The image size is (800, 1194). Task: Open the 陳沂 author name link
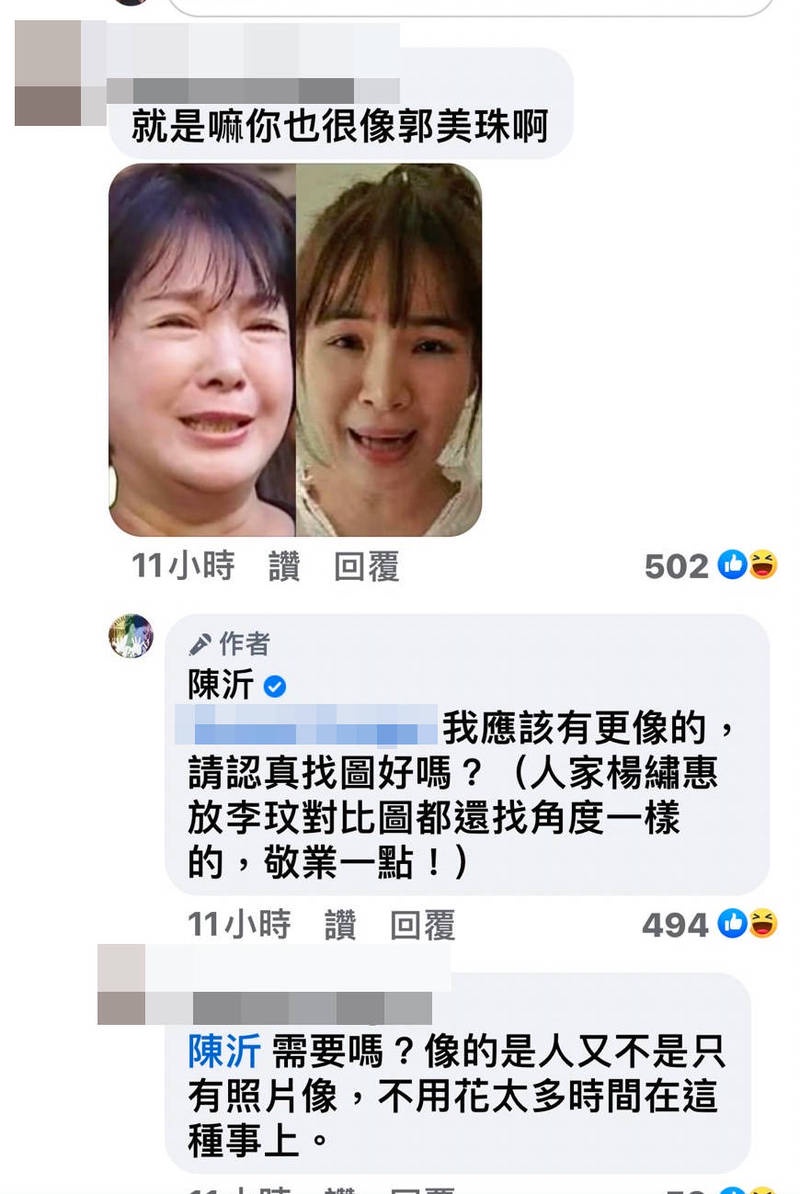pyautogui.click(x=221, y=684)
